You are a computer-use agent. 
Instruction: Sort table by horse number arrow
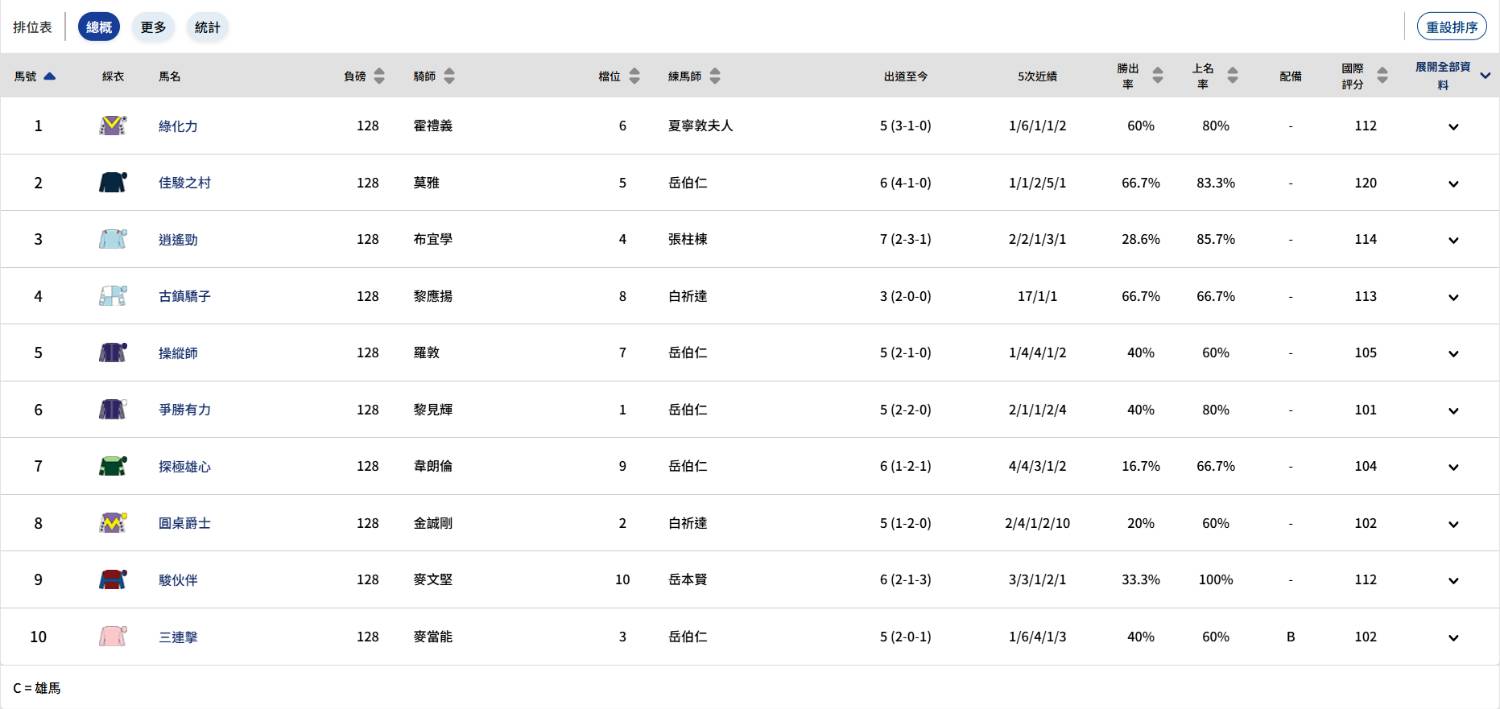[x=50, y=76]
